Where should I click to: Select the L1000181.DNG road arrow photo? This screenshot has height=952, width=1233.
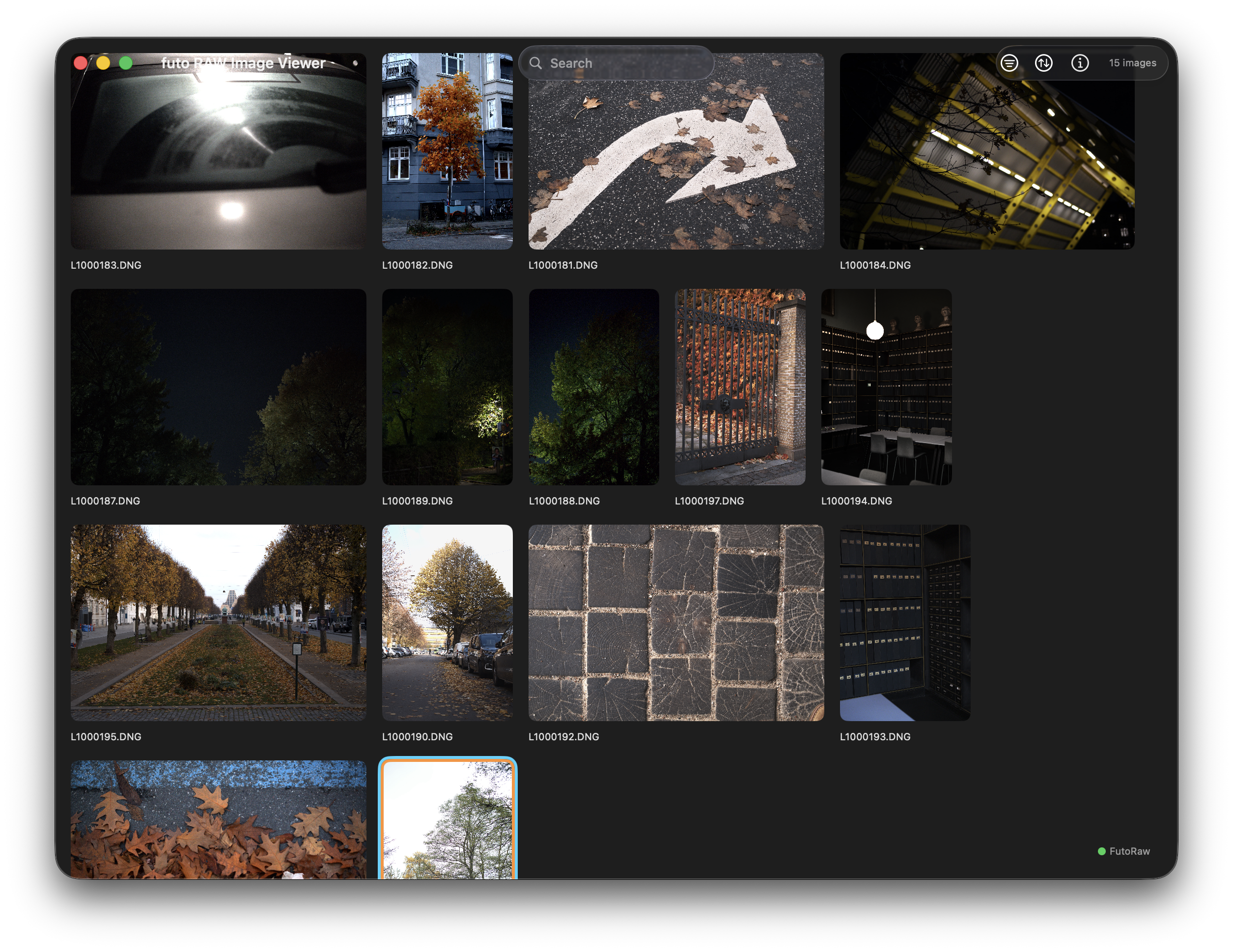[x=675, y=164]
